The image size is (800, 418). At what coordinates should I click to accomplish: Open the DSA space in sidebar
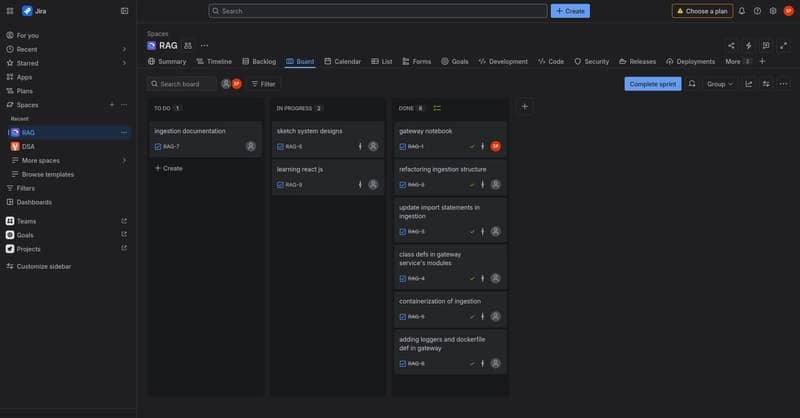point(70,146)
